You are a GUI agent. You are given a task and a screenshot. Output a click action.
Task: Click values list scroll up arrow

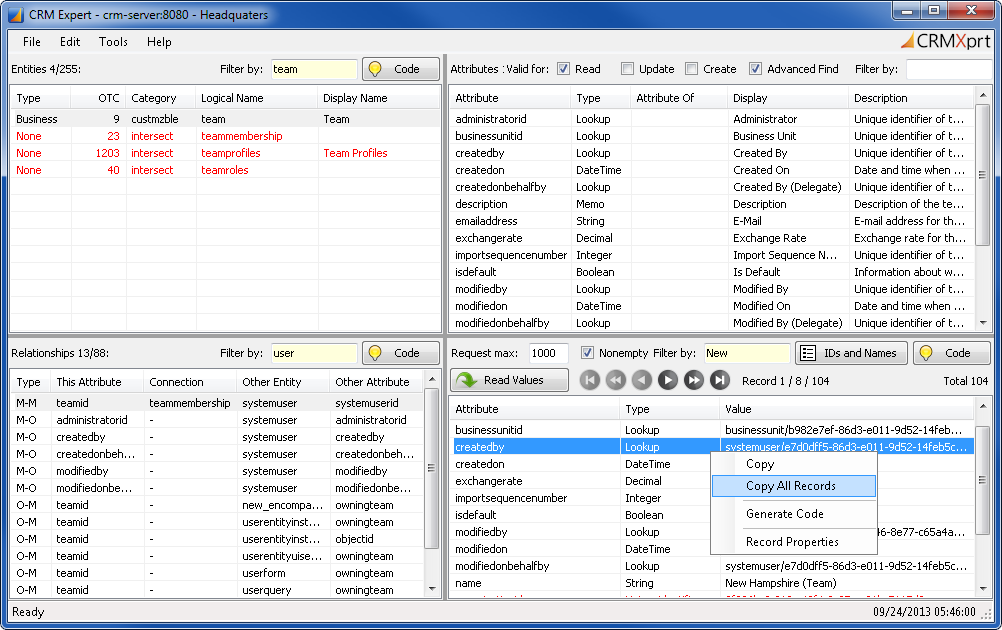coord(983,406)
